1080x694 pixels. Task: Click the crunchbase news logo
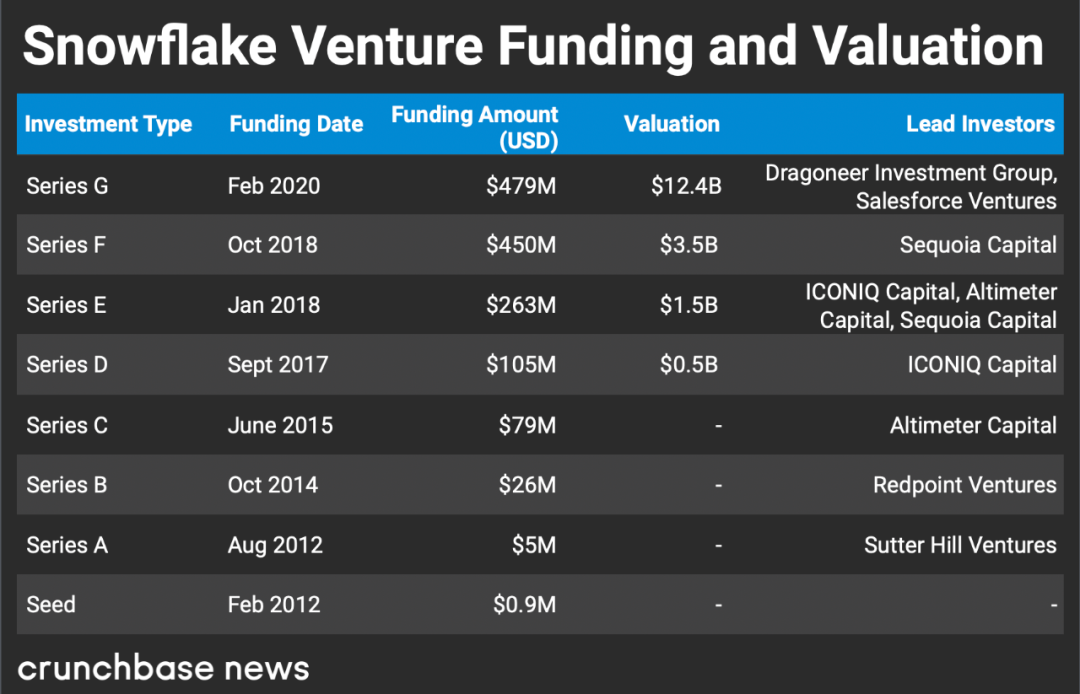[x=163, y=668]
